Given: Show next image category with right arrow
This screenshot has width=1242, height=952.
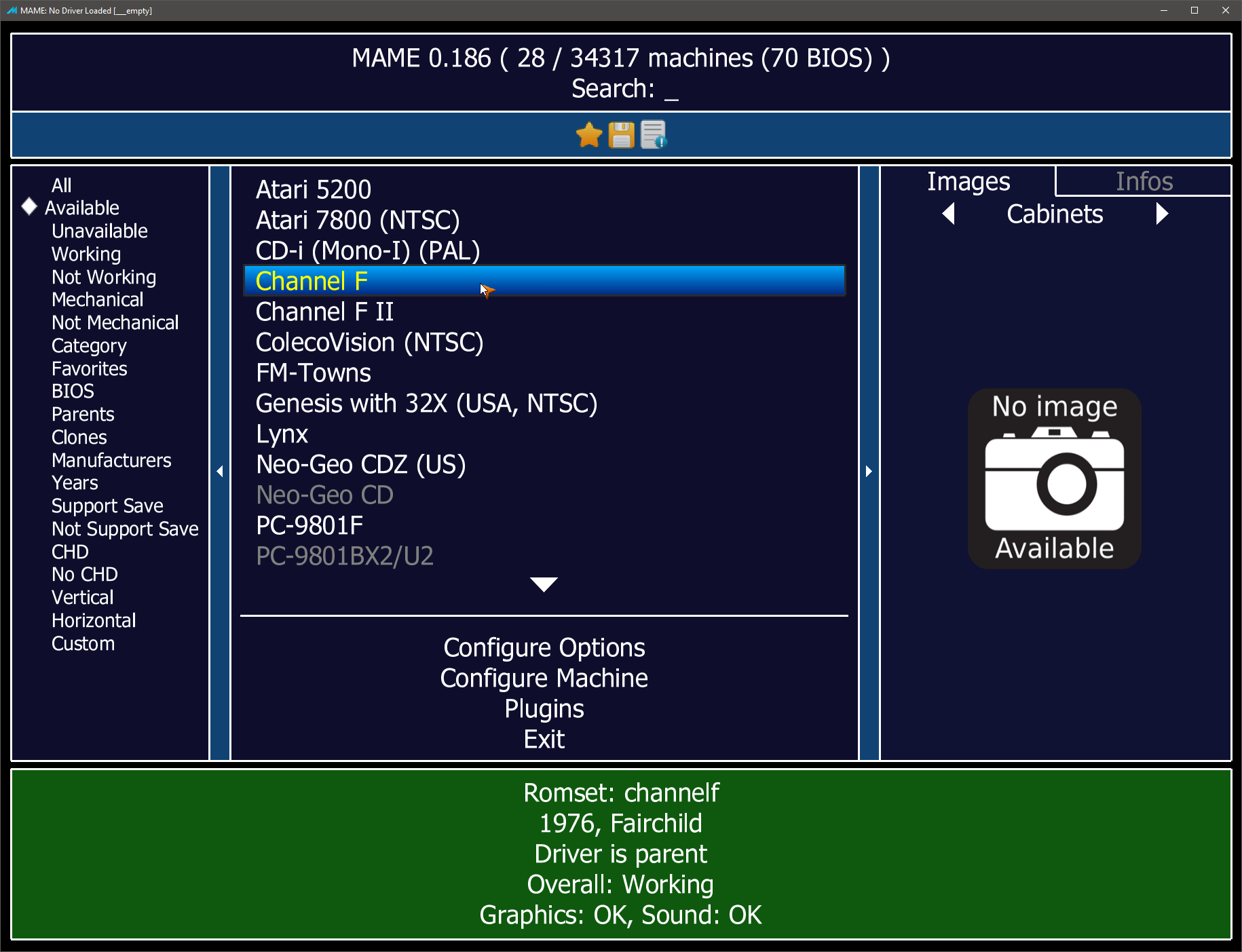Looking at the screenshot, I should [1162, 214].
